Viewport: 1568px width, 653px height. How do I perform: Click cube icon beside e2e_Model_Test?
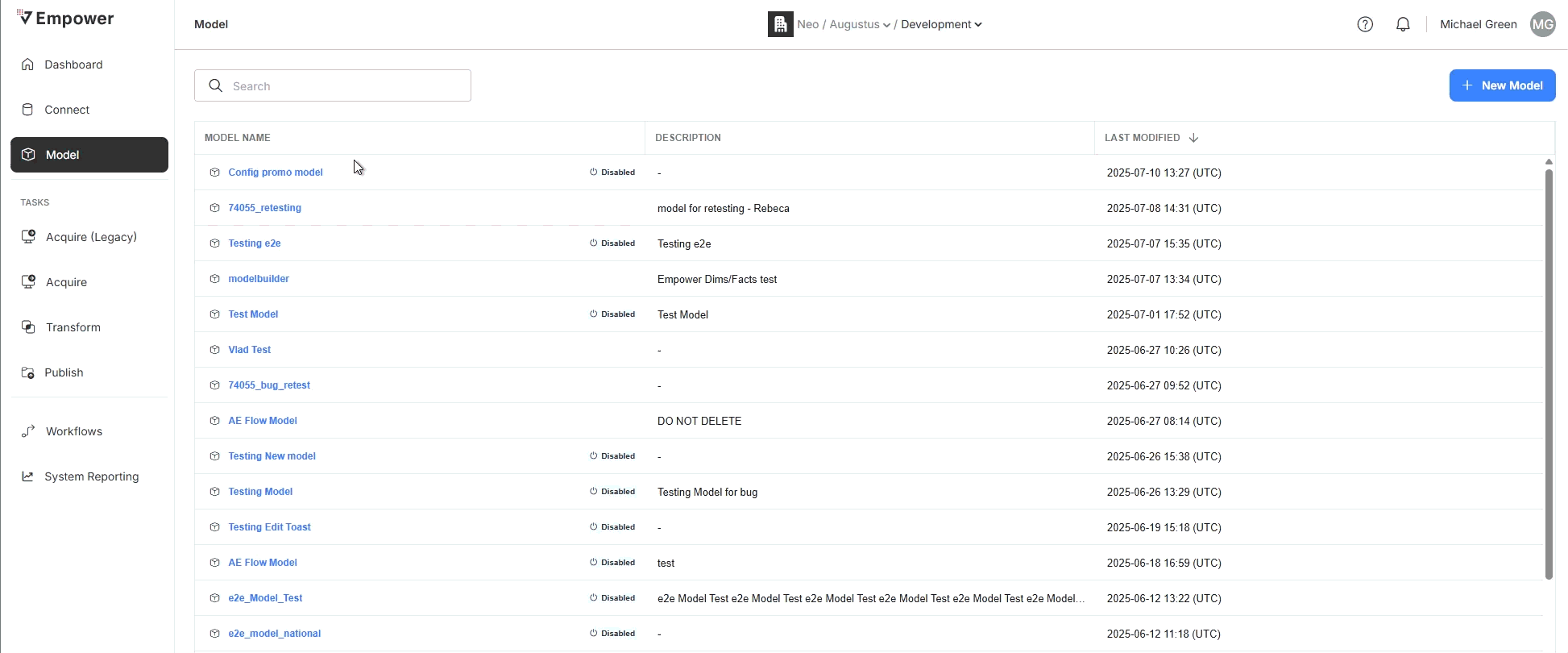point(214,598)
